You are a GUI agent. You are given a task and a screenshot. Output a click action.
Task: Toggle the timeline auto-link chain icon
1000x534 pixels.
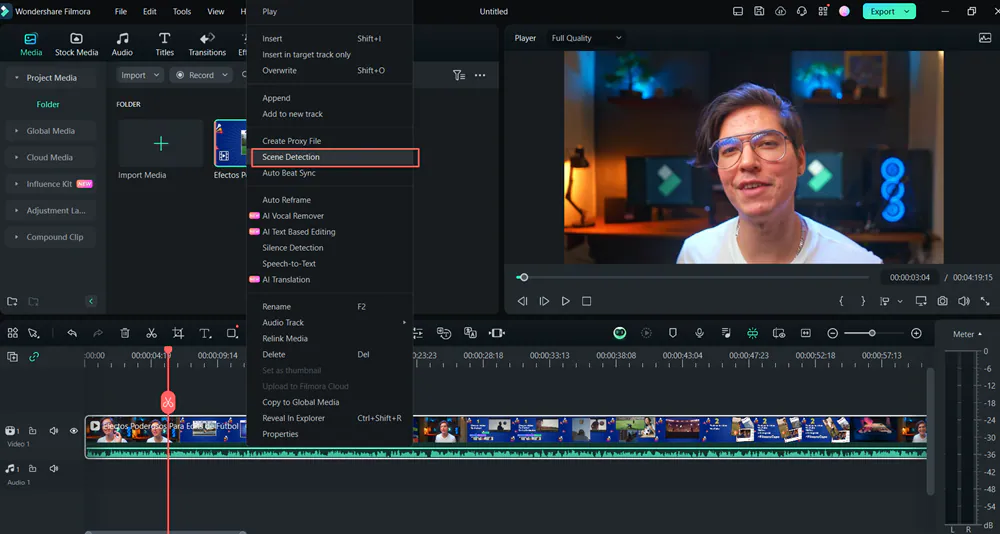[34, 356]
